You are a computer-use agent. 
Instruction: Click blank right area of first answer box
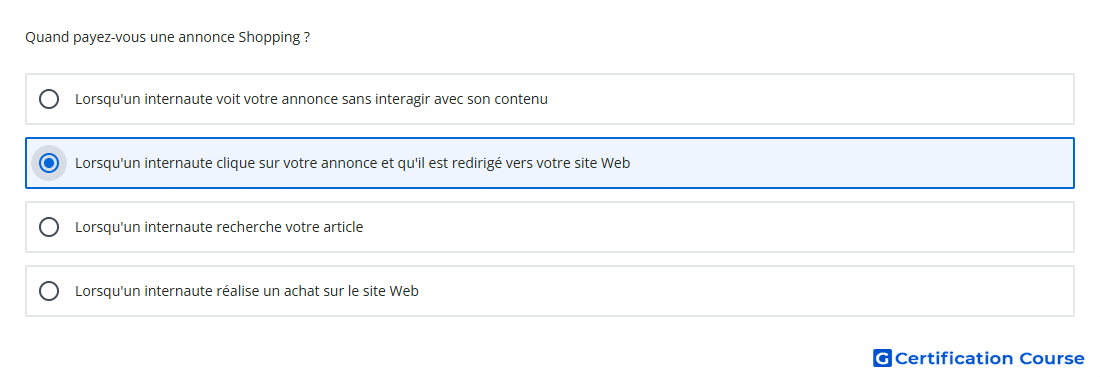(807, 99)
